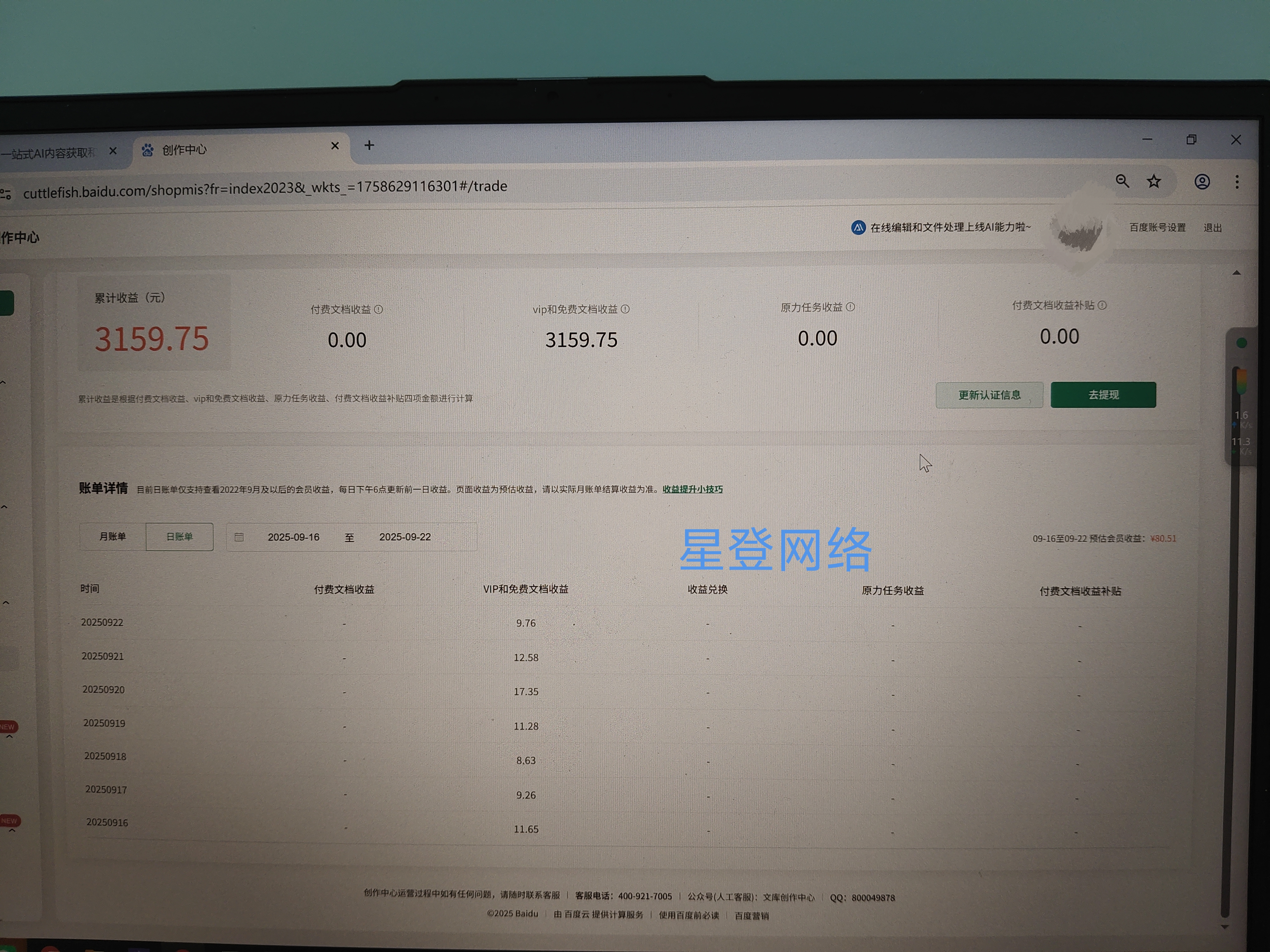
Task: Click the site settings icon in address bar
Action: [6, 194]
